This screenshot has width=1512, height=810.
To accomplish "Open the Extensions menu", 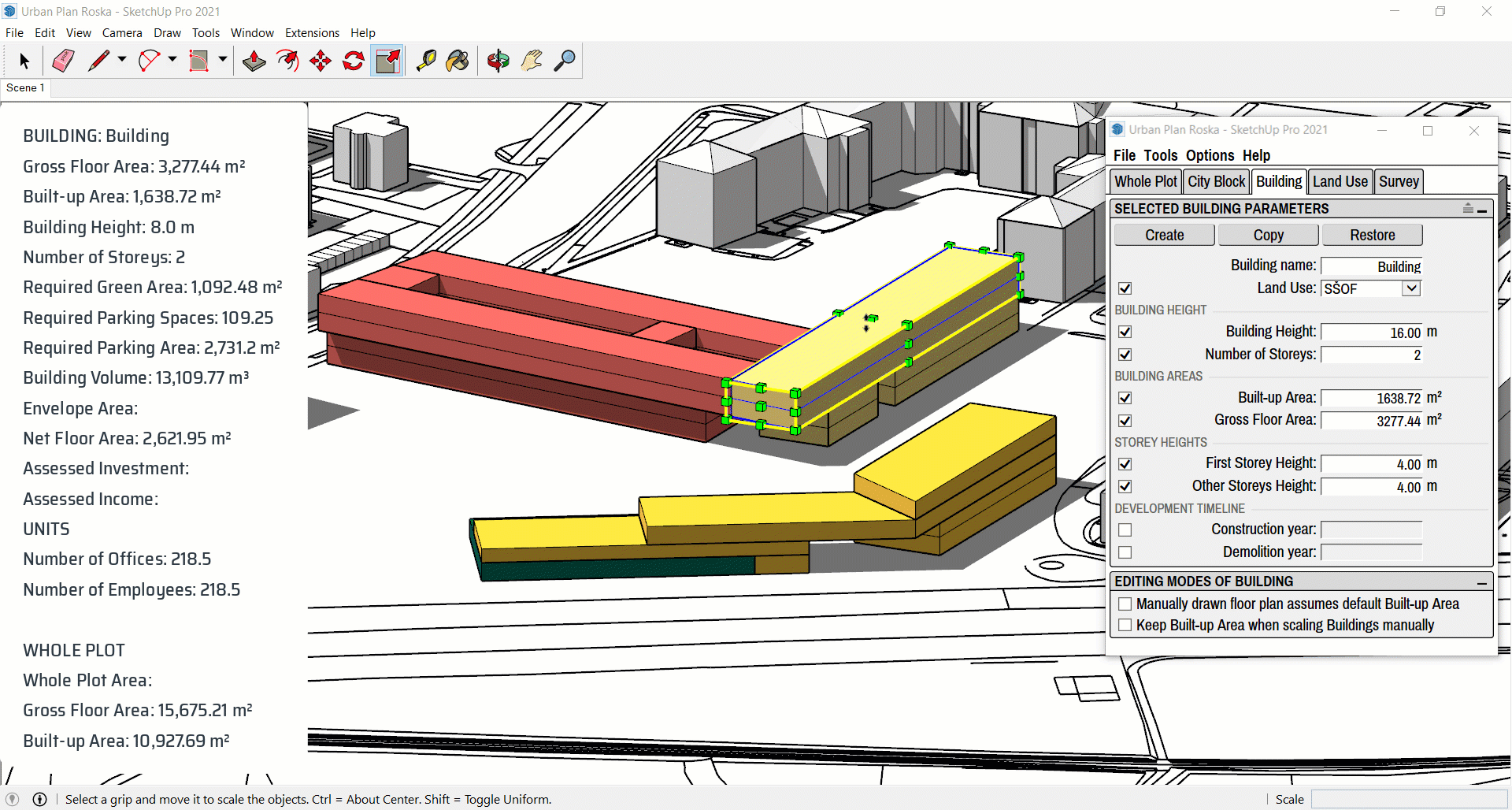I will [x=312, y=33].
